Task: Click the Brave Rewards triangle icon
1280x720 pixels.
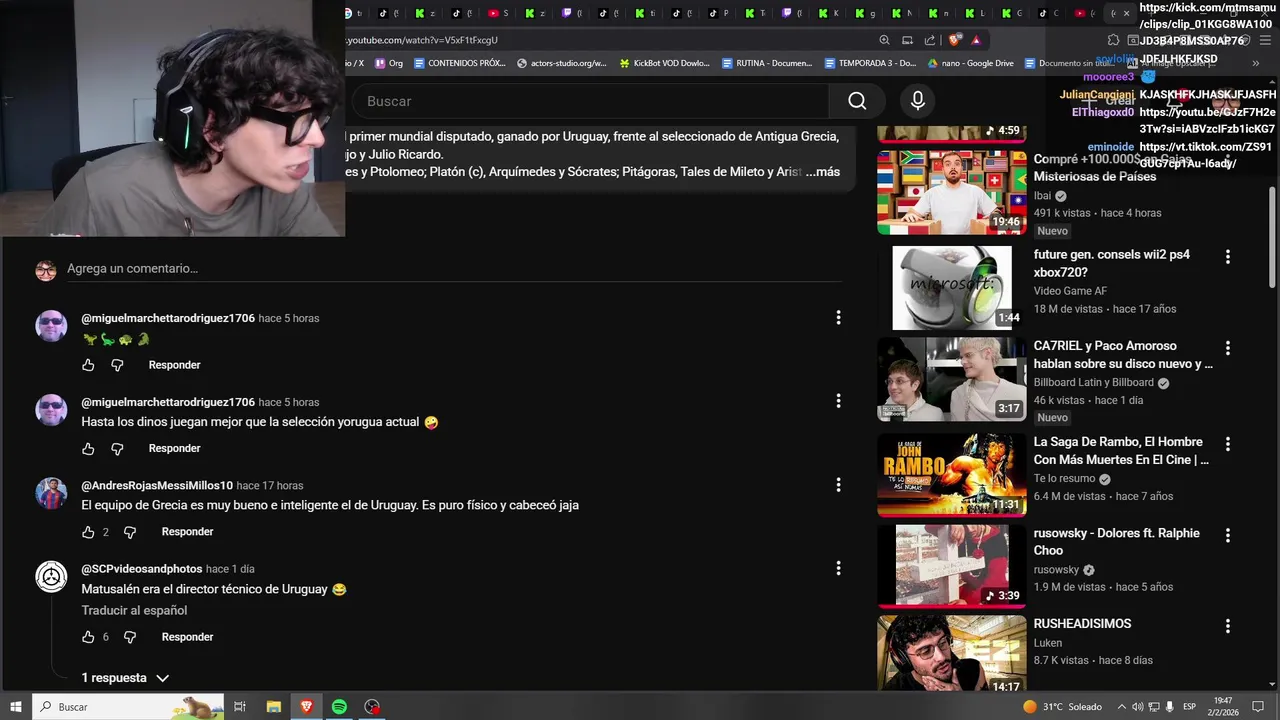Action: [x=975, y=40]
